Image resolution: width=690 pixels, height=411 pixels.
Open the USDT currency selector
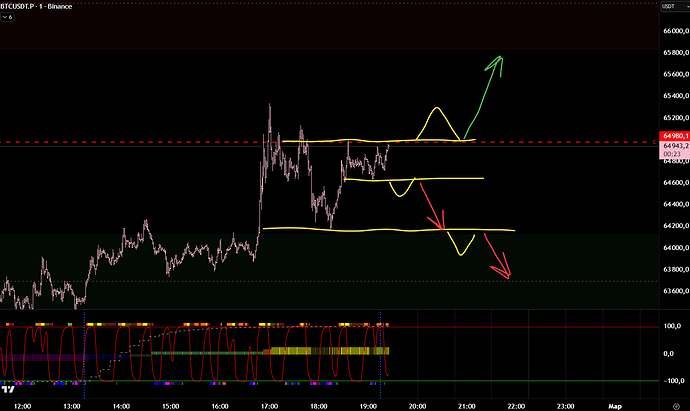coord(670,9)
